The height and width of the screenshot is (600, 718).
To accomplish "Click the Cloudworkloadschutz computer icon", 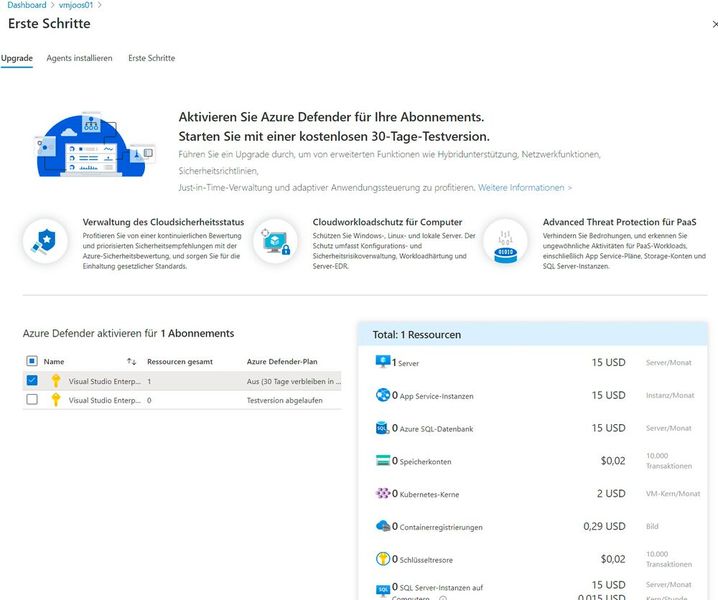I will [275, 241].
